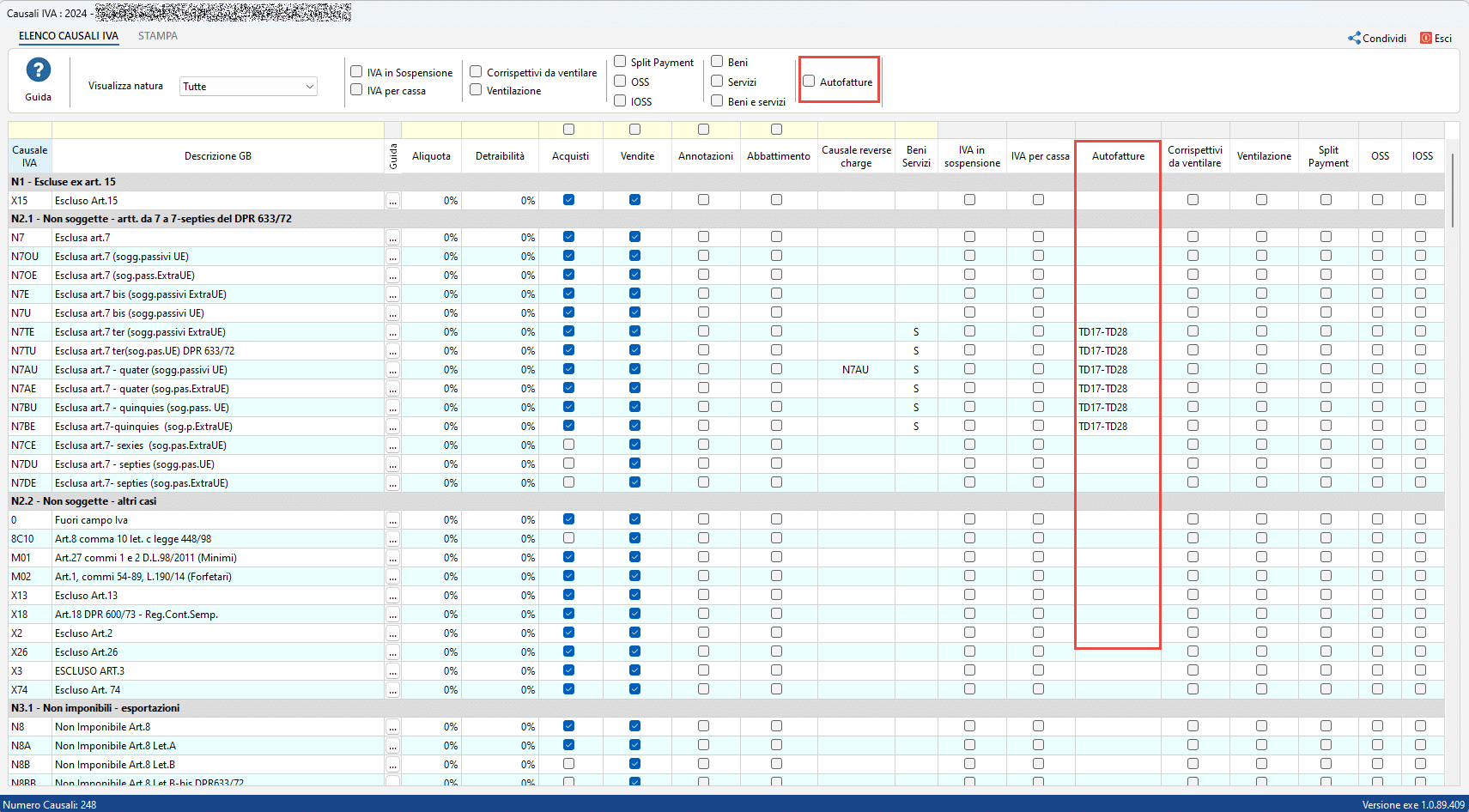
Task: Open guide button for X18 row
Action: [x=392, y=615]
